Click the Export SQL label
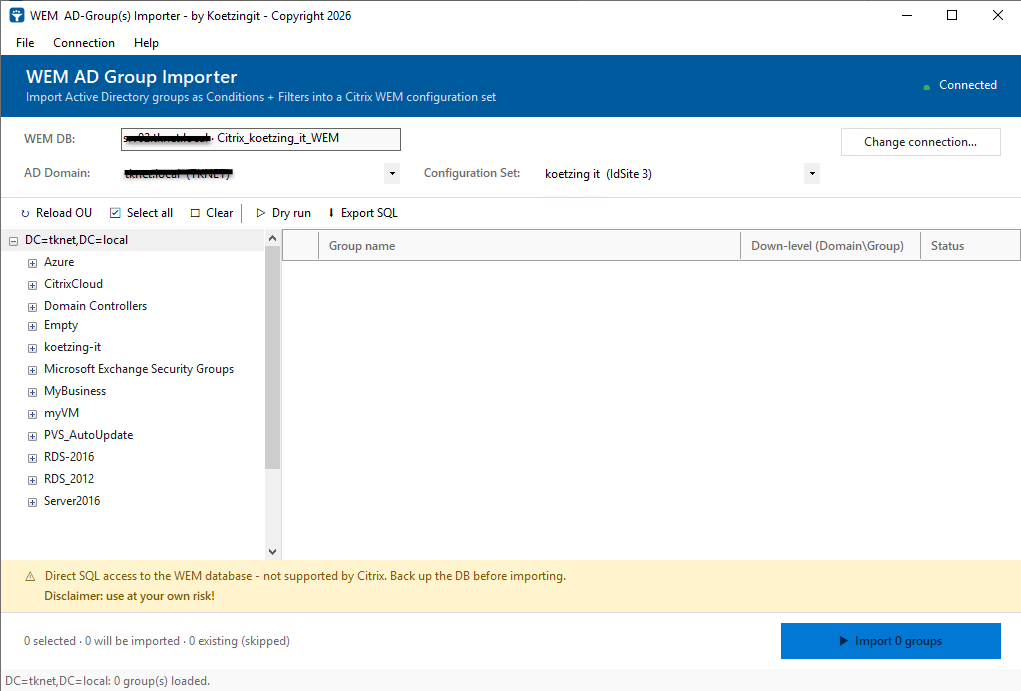This screenshot has height=691, width=1021. click(369, 213)
